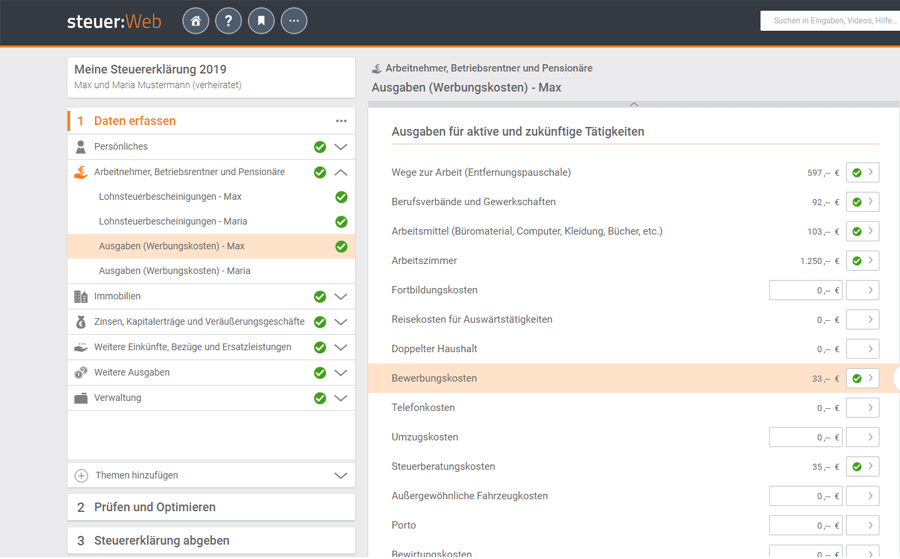Open step 3 Steuererklärung abgeben

pyautogui.click(x=211, y=541)
